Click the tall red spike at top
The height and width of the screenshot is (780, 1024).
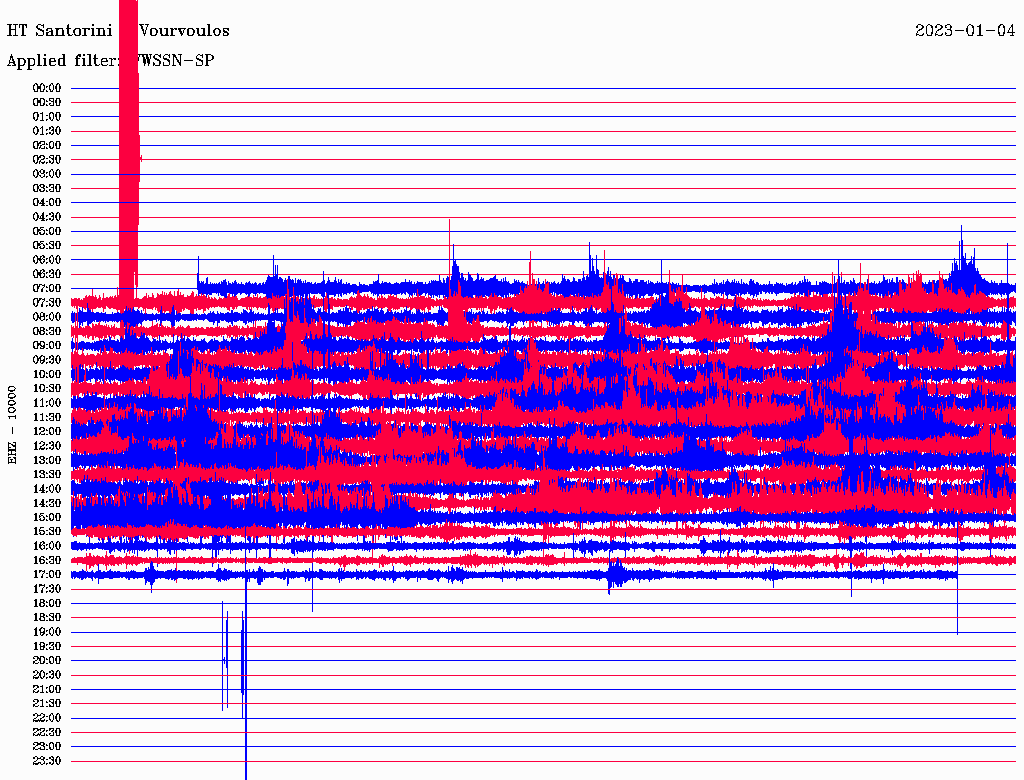(x=128, y=150)
